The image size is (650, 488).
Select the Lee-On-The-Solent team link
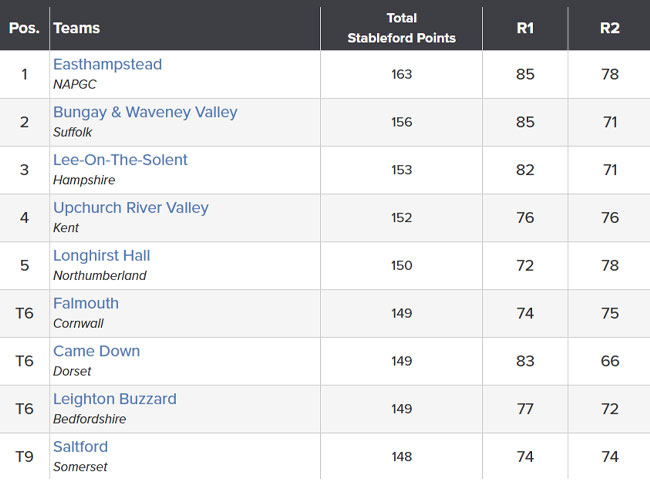tap(120, 160)
